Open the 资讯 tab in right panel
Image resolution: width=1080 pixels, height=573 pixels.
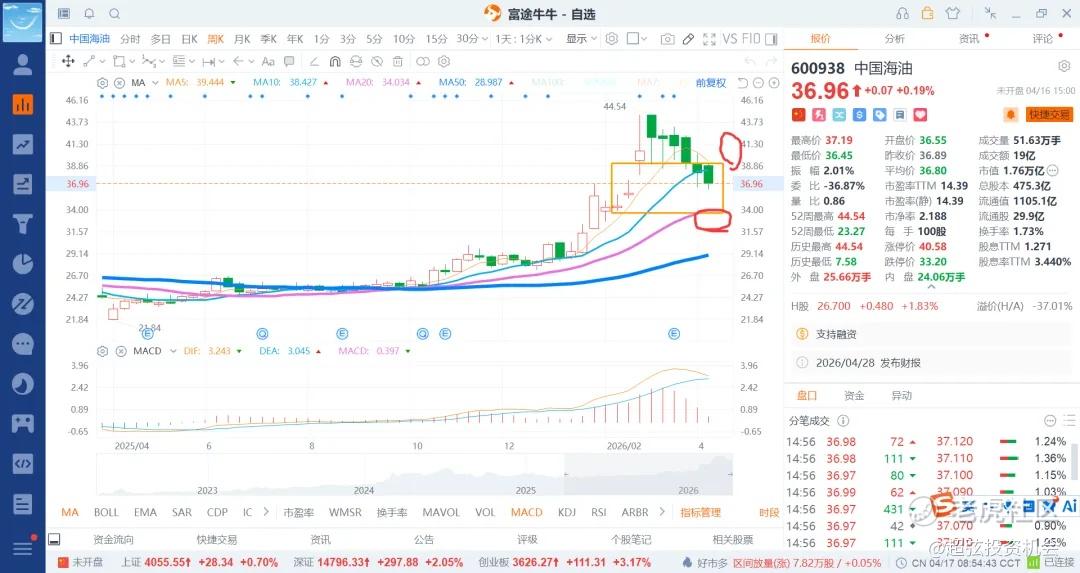pos(969,39)
